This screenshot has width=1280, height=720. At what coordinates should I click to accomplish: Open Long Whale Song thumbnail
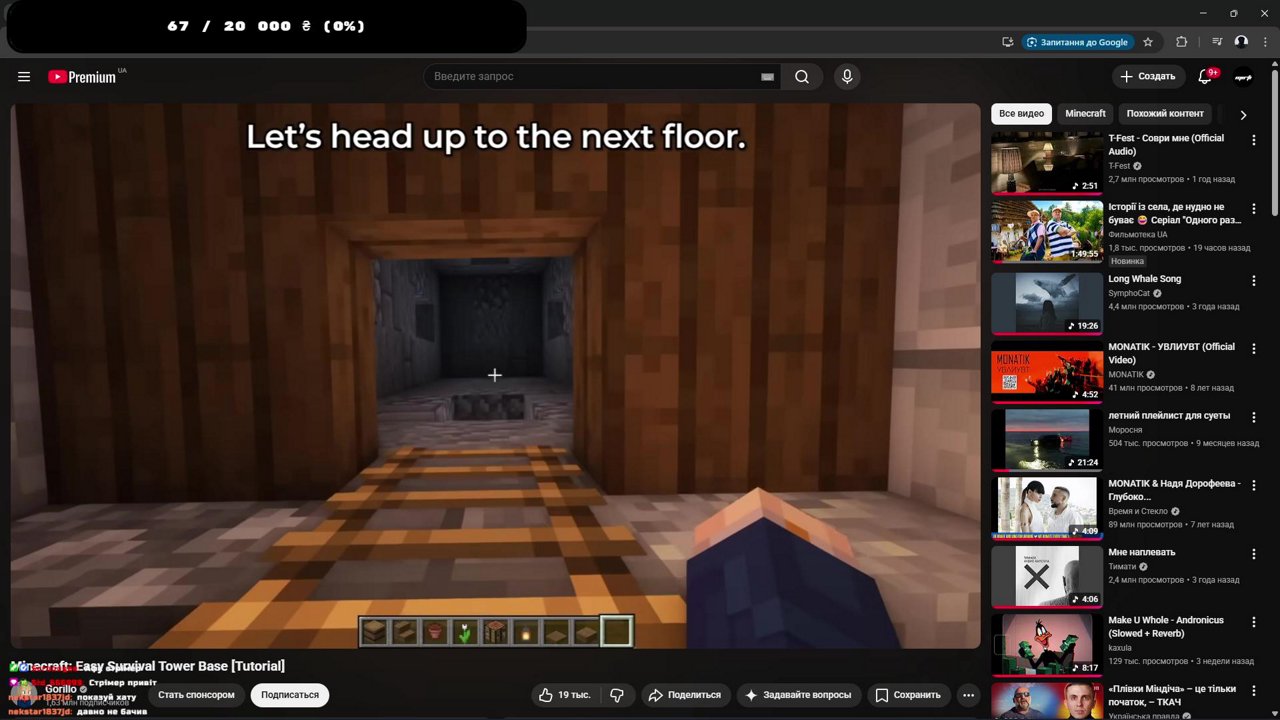pyautogui.click(x=1047, y=303)
